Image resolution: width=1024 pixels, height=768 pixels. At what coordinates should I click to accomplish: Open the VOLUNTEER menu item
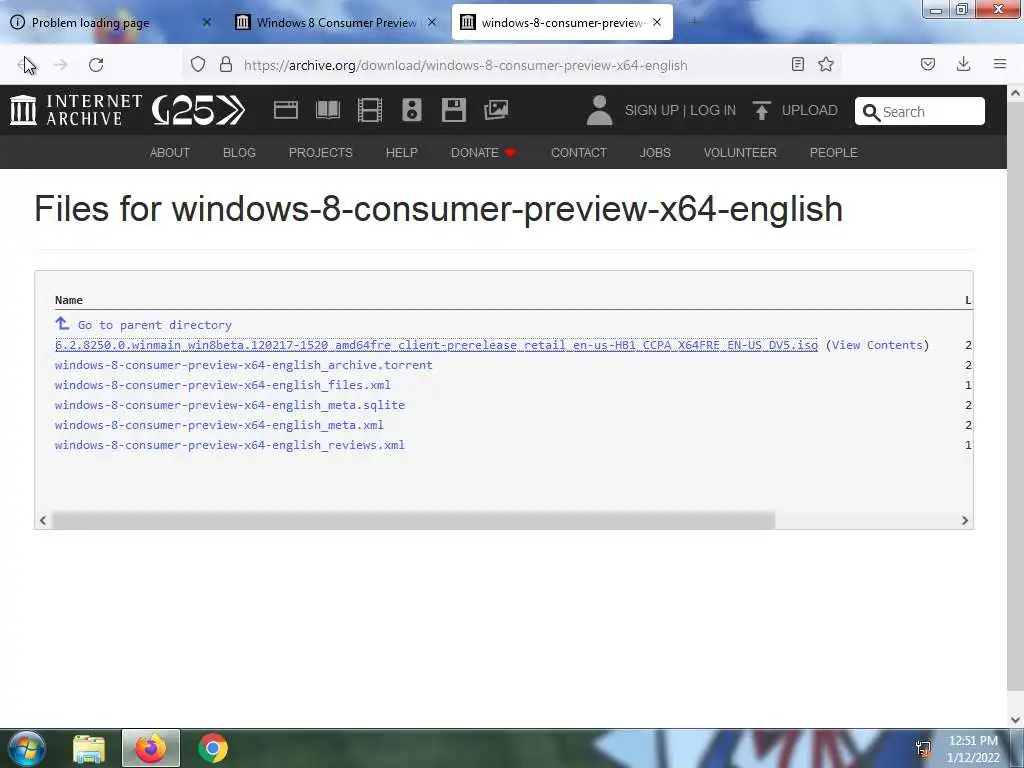click(x=740, y=152)
